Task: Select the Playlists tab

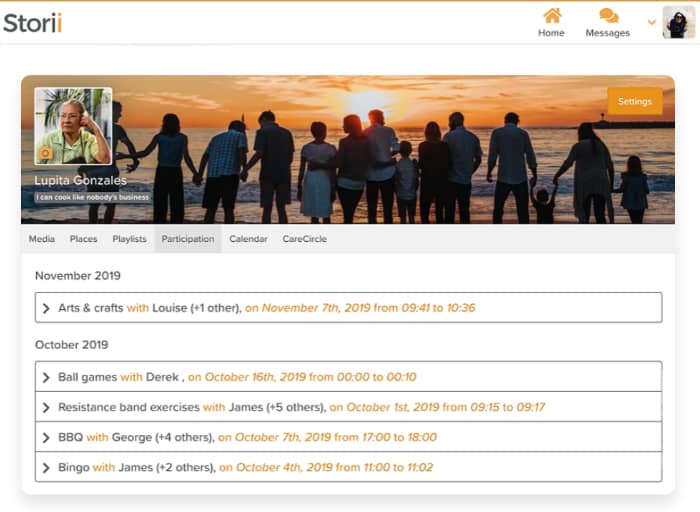Action: [129, 239]
